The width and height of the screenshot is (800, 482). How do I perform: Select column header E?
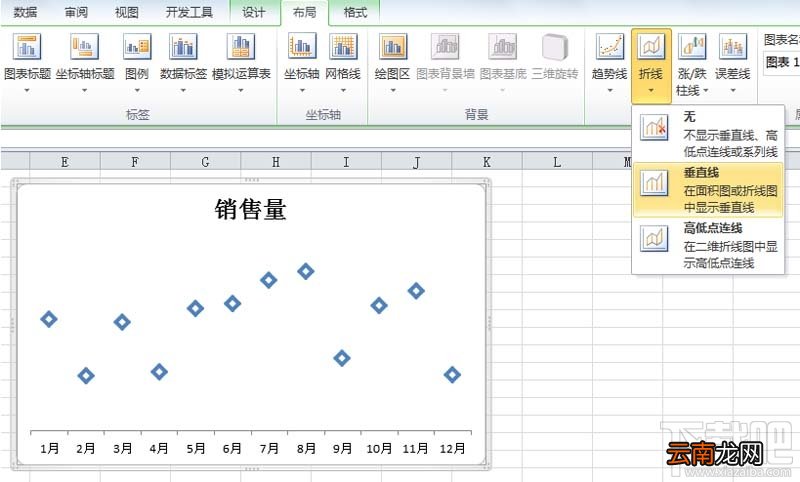[x=65, y=162]
